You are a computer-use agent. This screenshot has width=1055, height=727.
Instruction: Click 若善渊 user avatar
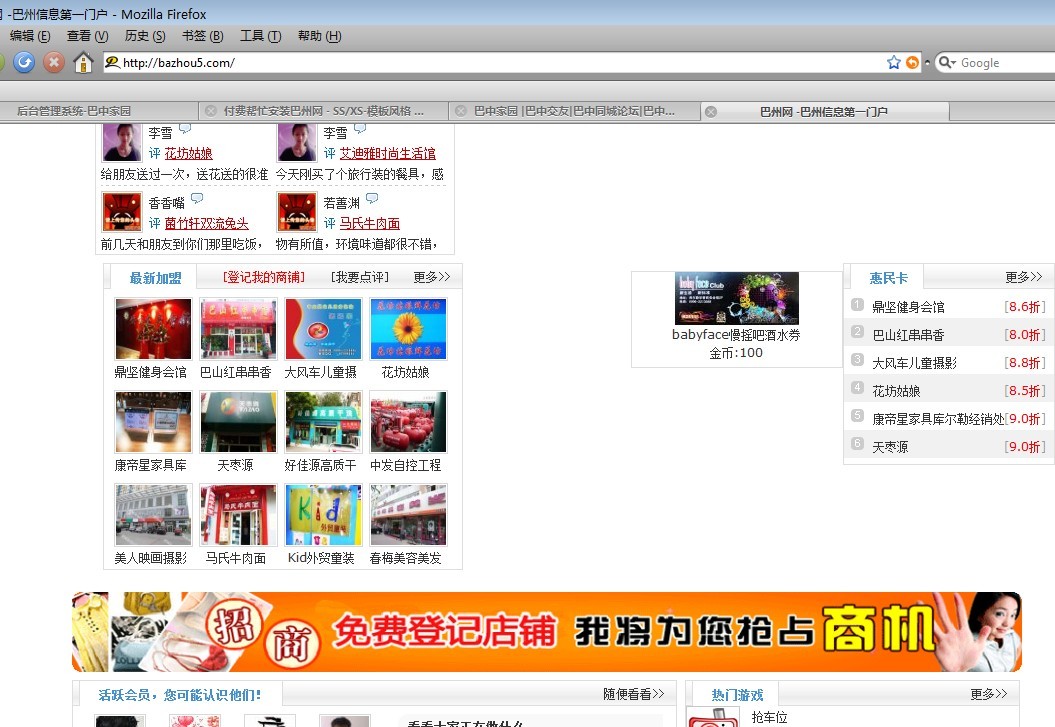(297, 212)
